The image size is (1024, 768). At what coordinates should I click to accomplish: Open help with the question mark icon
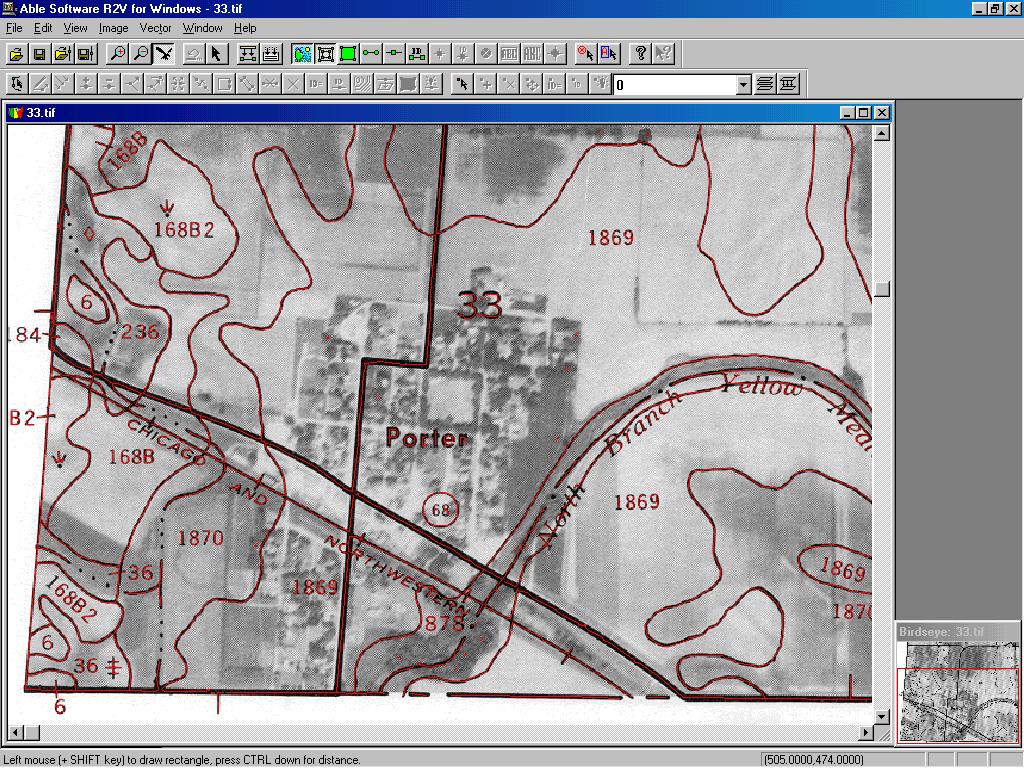point(641,54)
